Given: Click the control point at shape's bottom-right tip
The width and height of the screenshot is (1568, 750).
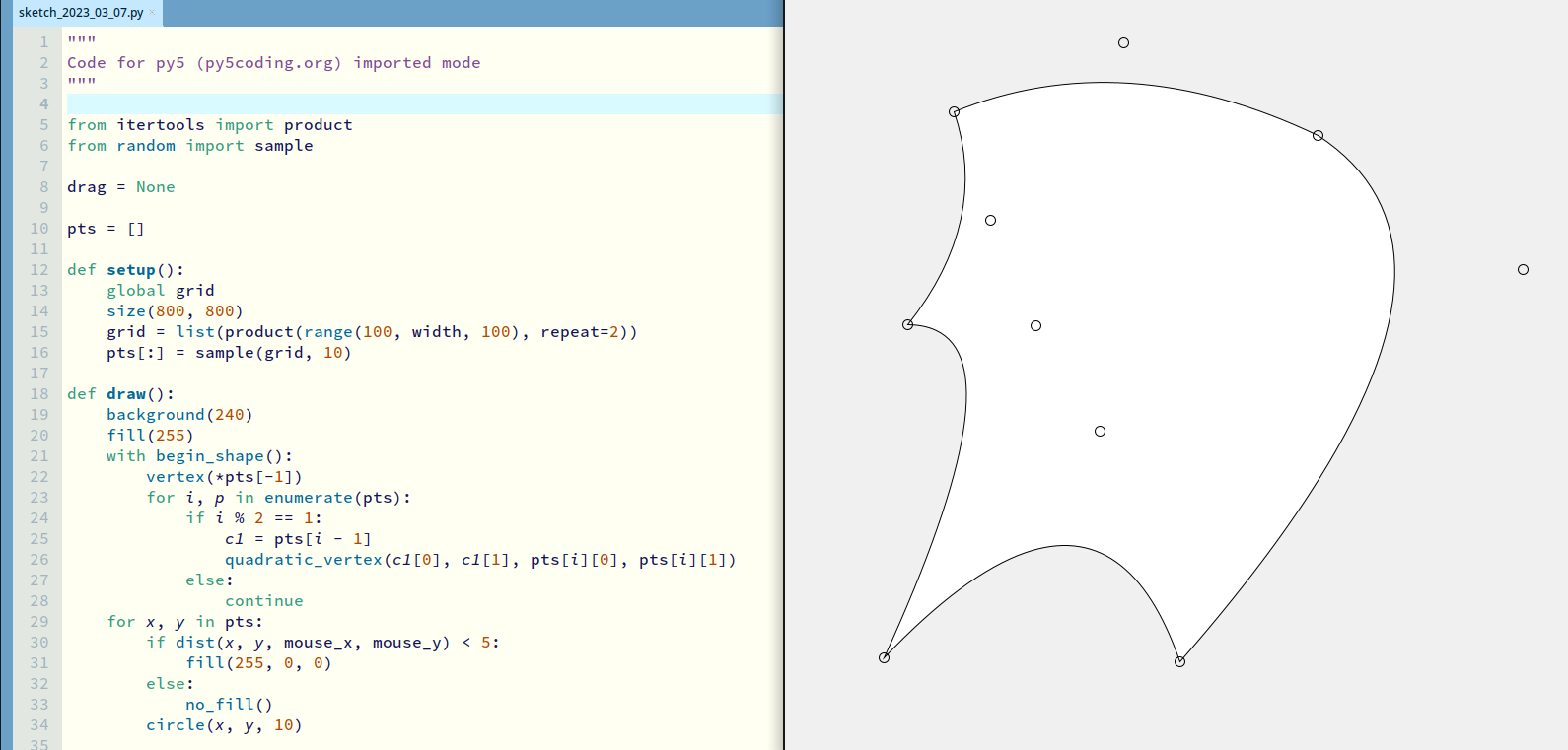Looking at the screenshot, I should 1179,662.
